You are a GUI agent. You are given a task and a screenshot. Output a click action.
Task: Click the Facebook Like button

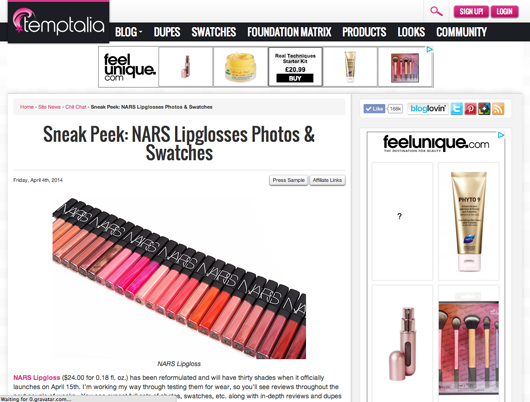click(374, 109)
